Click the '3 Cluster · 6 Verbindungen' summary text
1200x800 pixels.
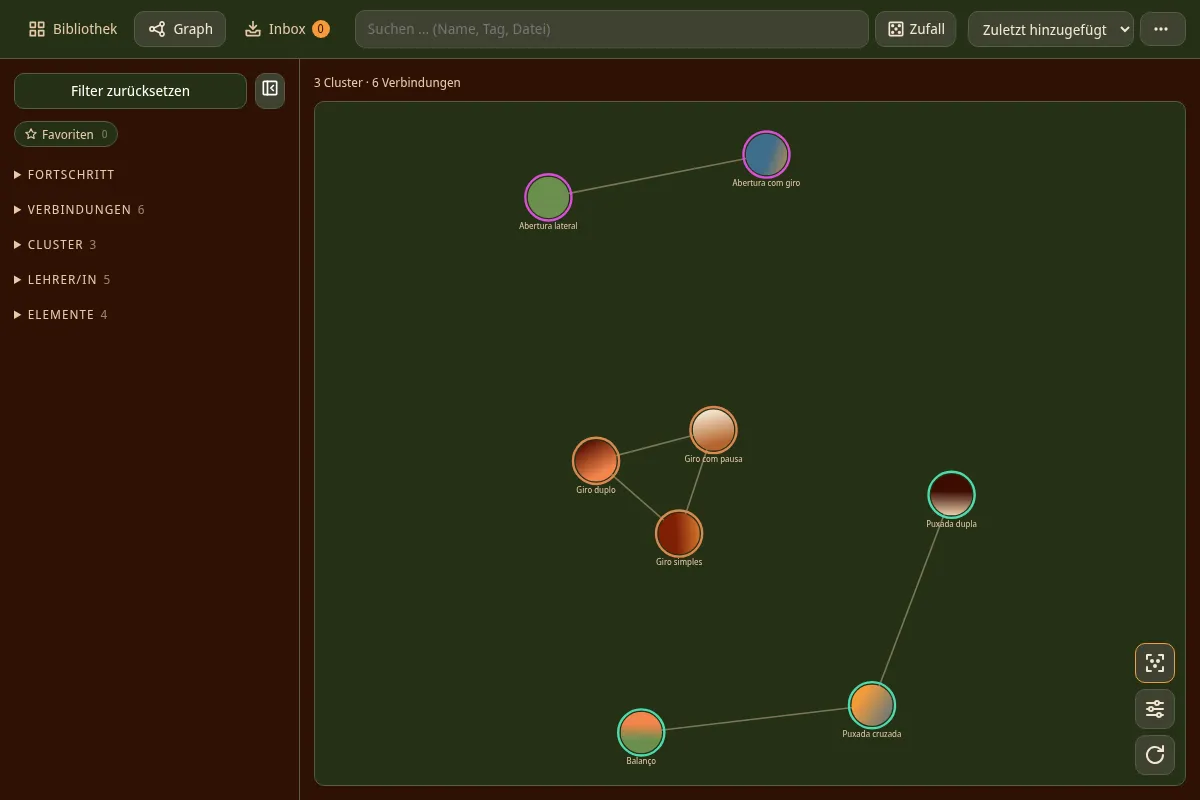point(387,83)
